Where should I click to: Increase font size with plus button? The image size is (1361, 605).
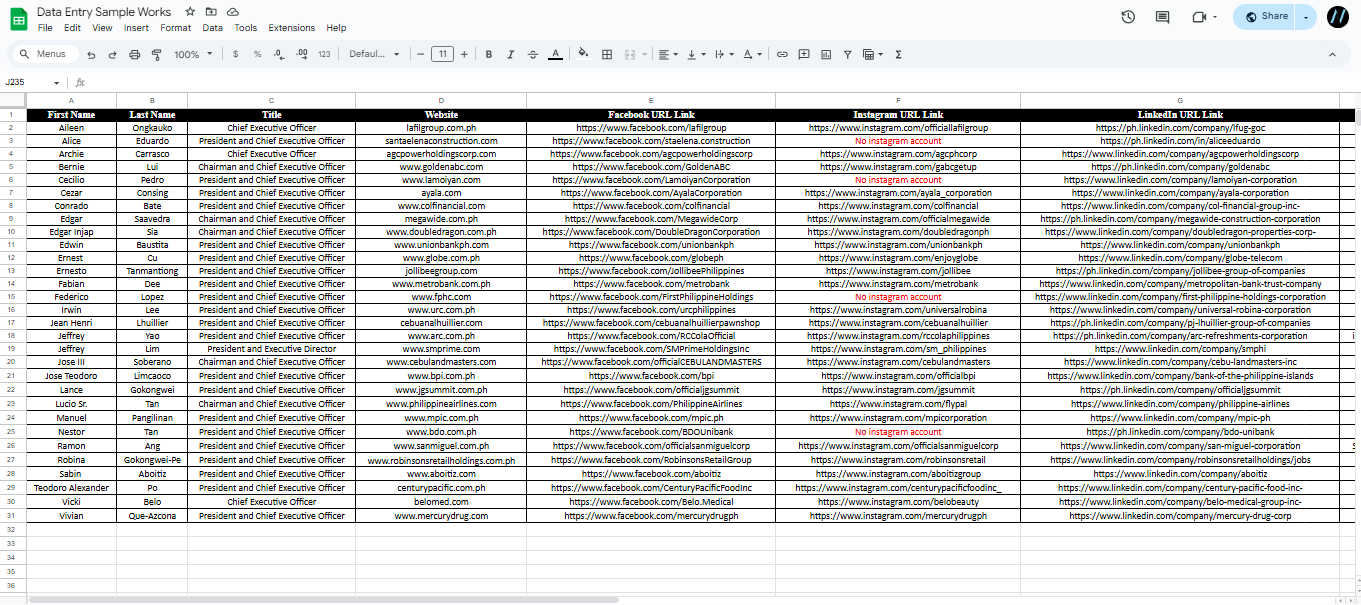point(464,54)
